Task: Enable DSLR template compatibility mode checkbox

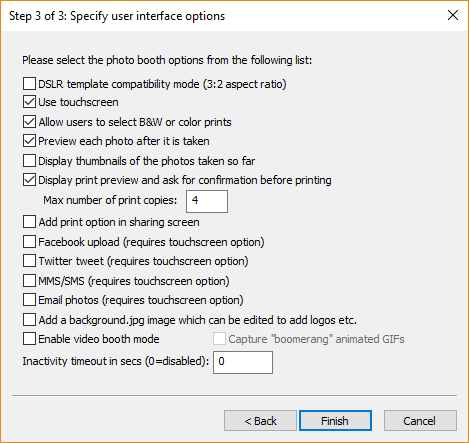Action: pos(29,84)
